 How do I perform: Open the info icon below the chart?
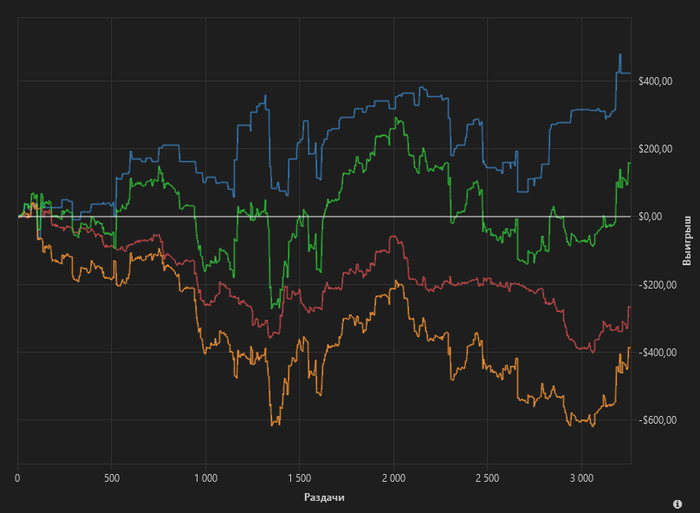tap(677, 504)
